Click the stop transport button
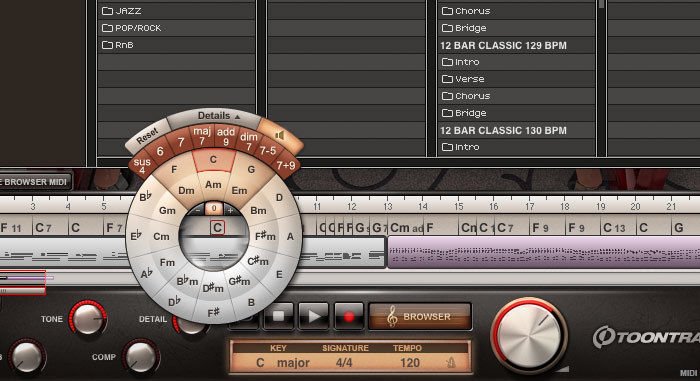This screenshot has height=381, width=700. click(279, 316)
